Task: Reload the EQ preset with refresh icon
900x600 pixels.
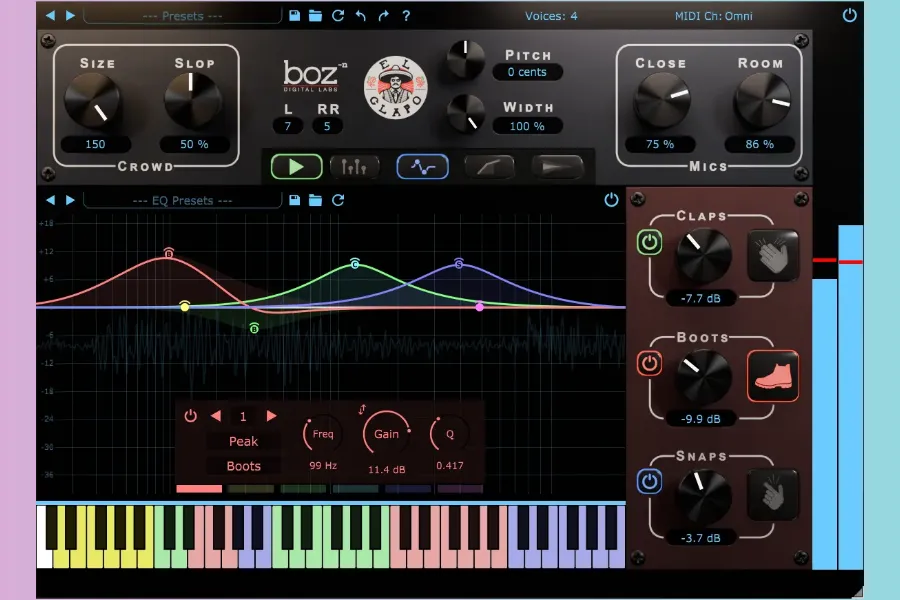Action: pos(338,200)
